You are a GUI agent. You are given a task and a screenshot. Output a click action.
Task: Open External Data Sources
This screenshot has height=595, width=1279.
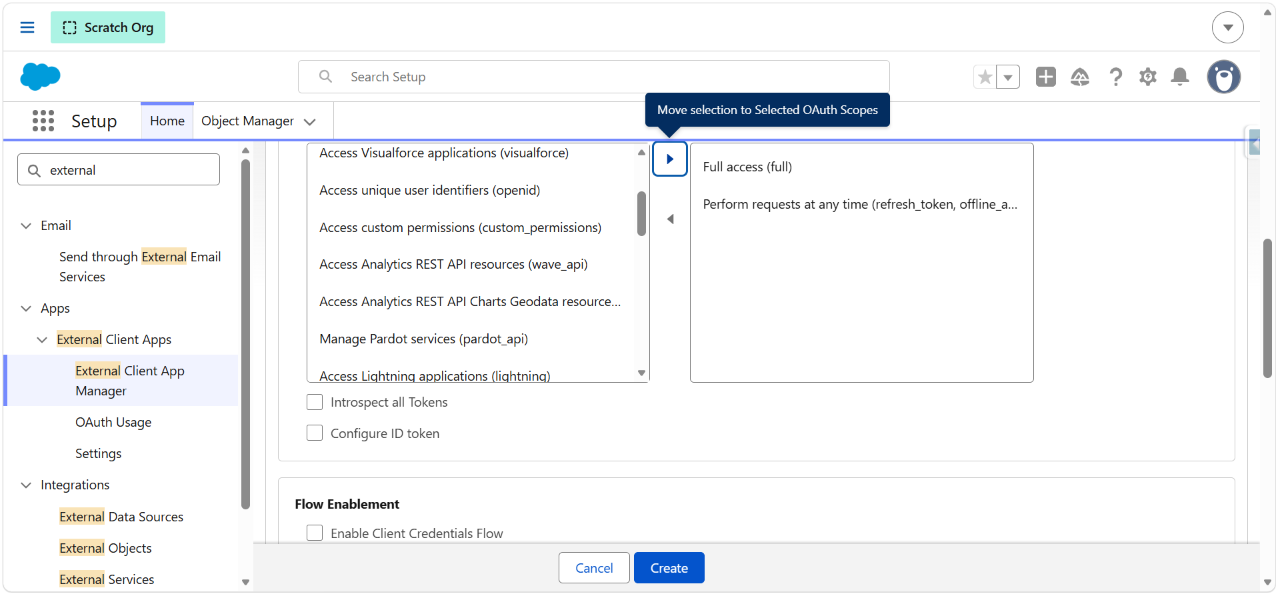tap(121, 517)
